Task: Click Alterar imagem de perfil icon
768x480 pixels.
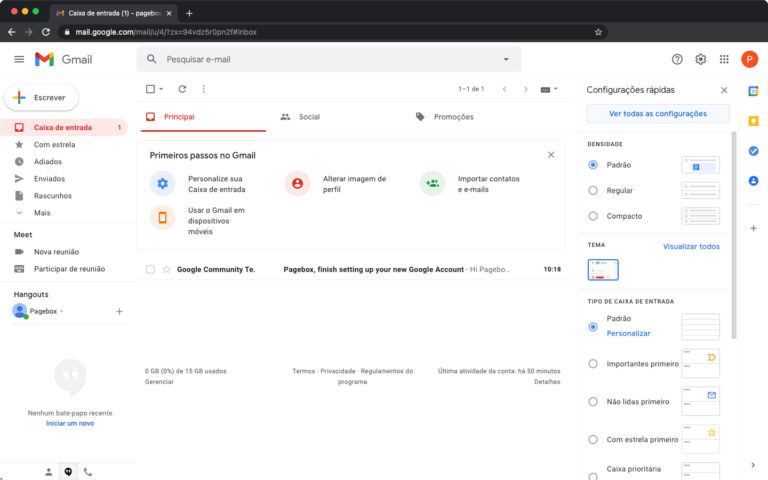Action: (297, 183)
